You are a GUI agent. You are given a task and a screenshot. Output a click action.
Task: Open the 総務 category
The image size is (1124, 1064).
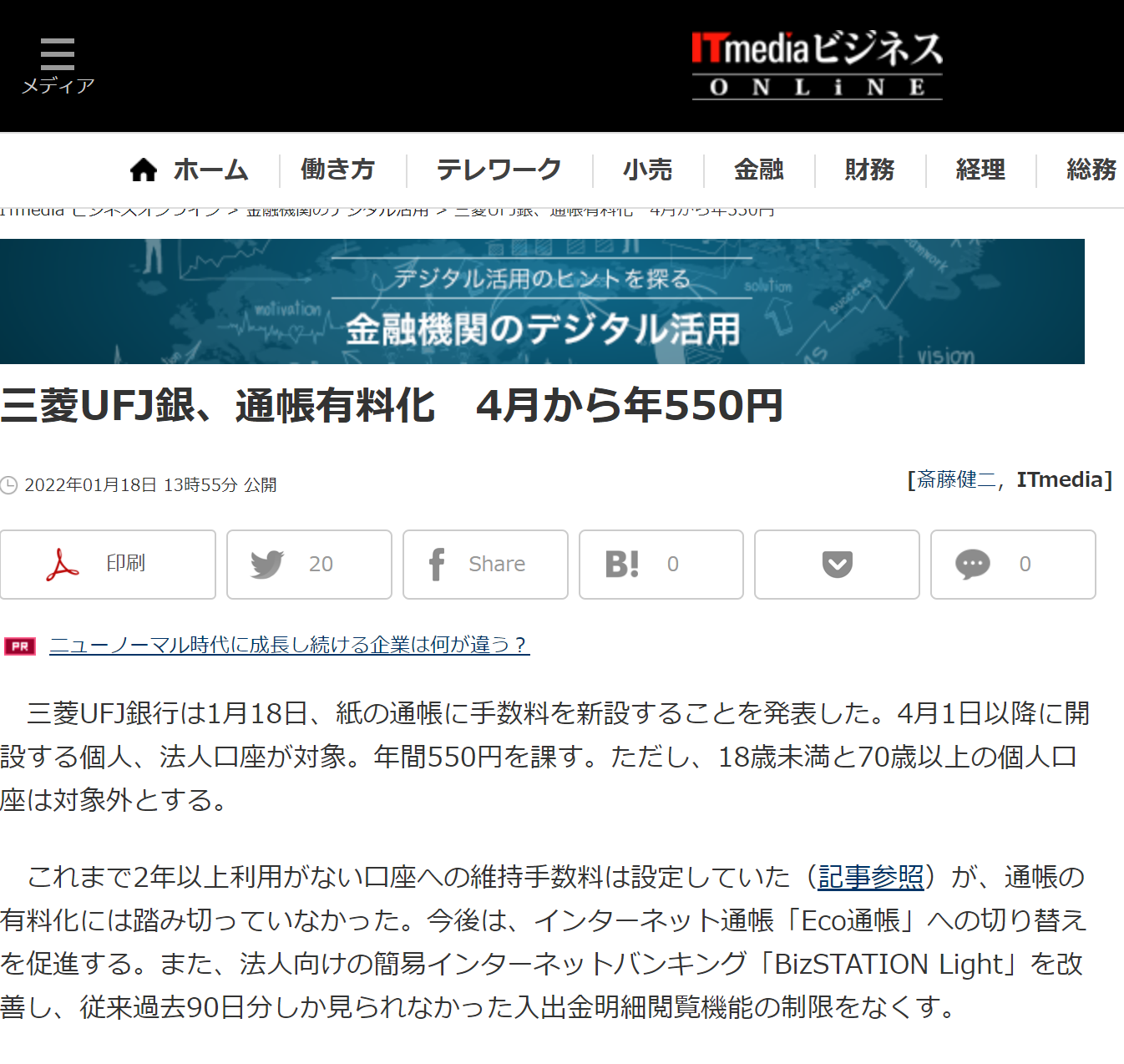point(1091,170)
